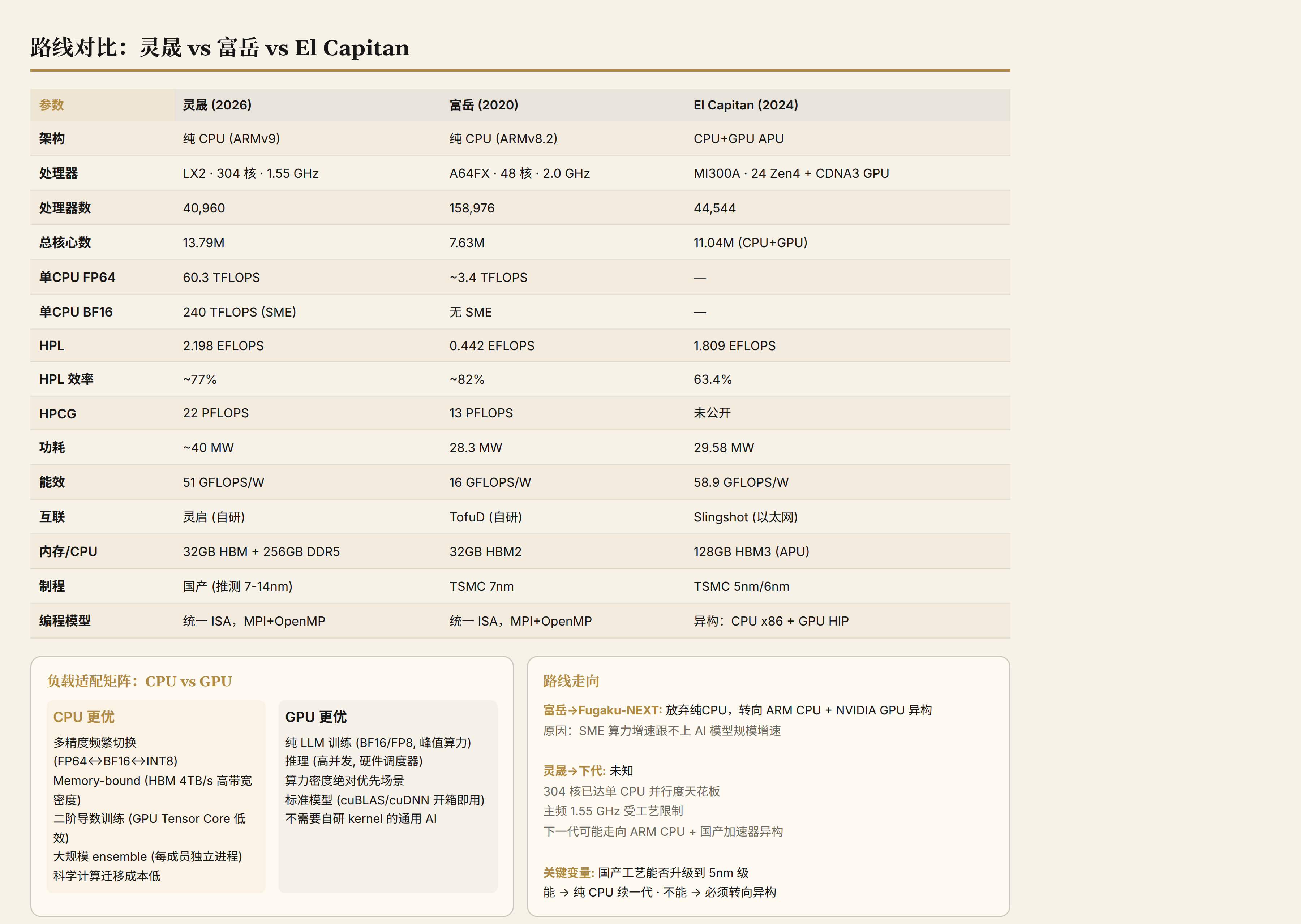Click the total cores value 7.63M

coord(467,243)
